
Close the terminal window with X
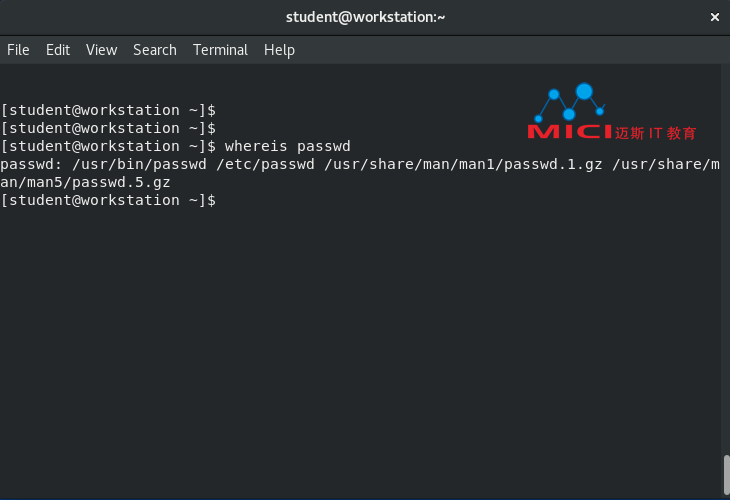click(714, 17)
